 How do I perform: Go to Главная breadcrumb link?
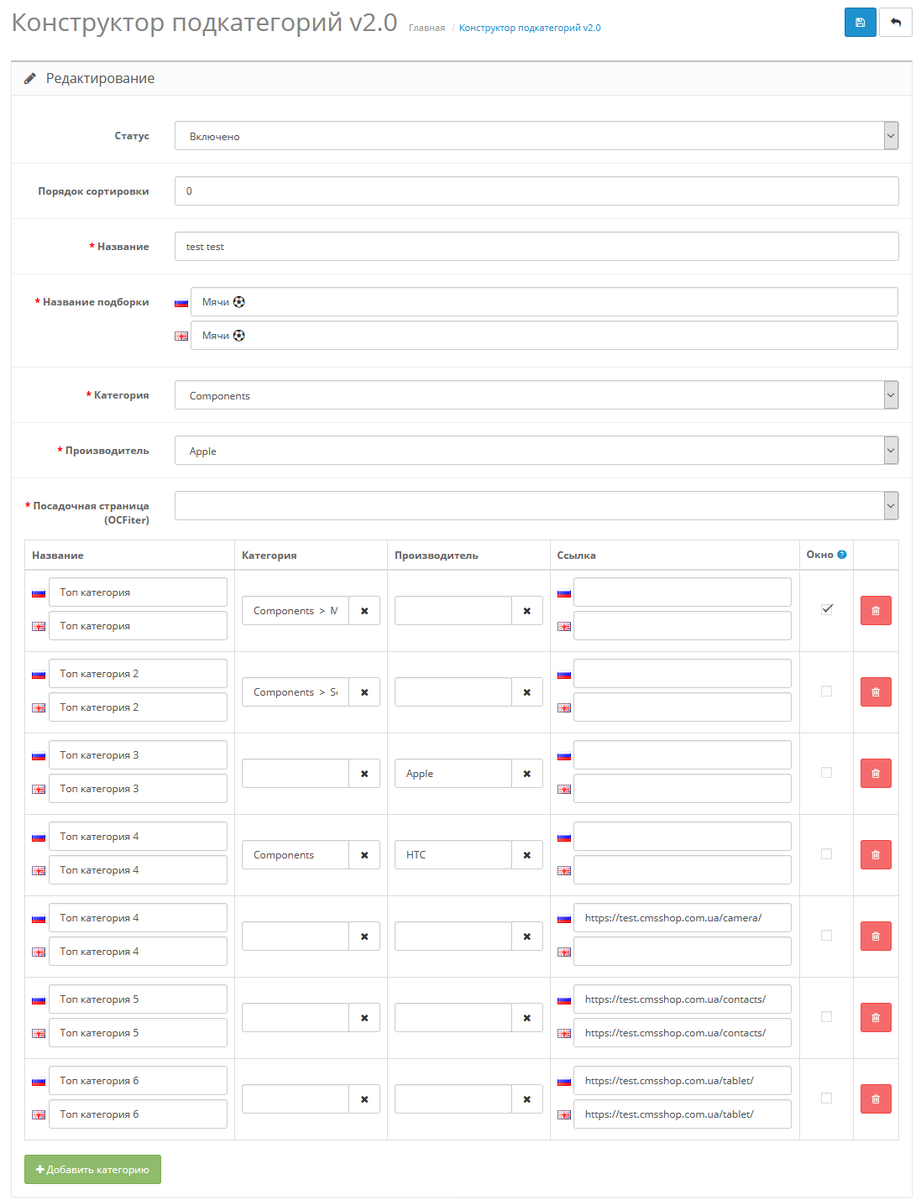coord(427,28)
